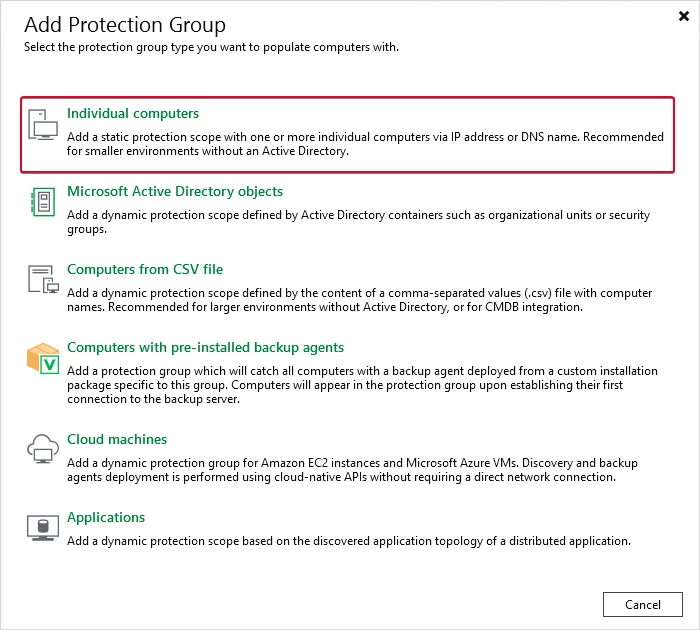Select Computers with pre-installed backup agents

pyautogui.click(x=205, y=347)
